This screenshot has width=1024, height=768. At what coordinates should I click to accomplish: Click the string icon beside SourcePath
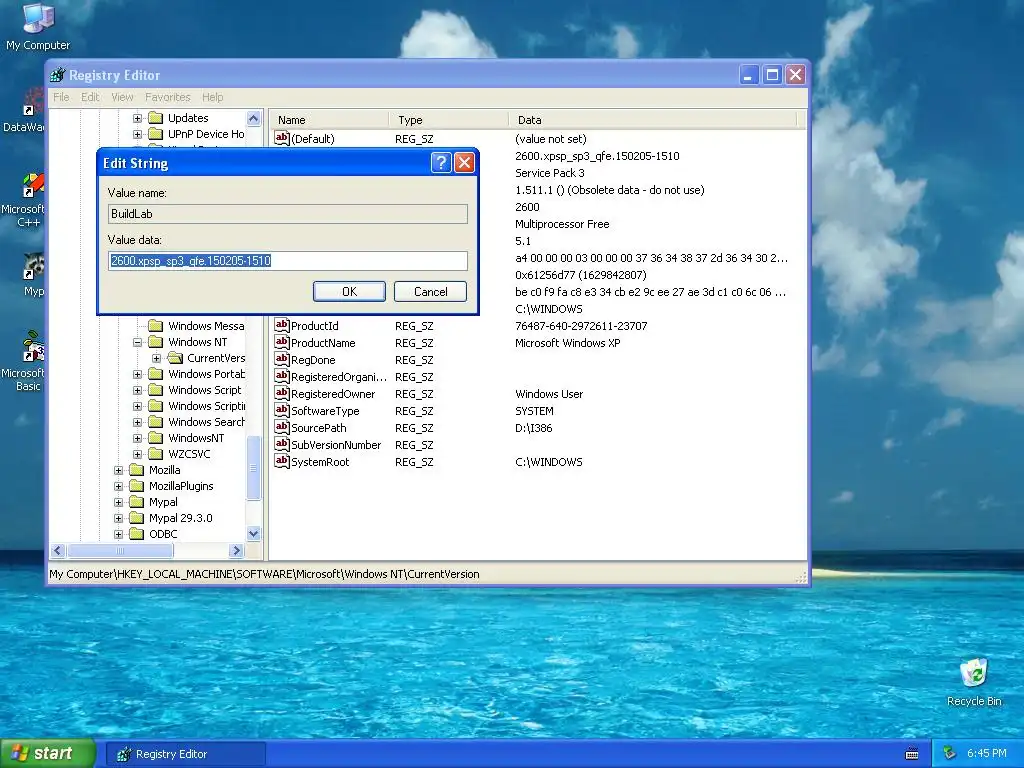(281, 426)
